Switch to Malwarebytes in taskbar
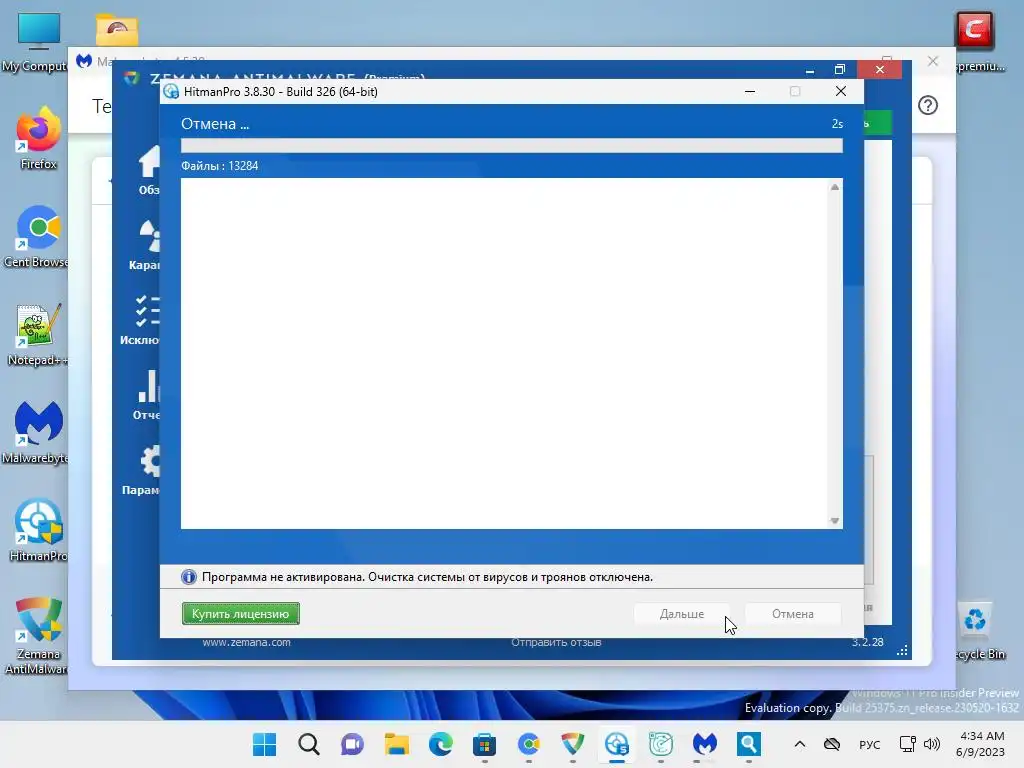Screen dimensions: 1024x768 (x=705, y=744)
